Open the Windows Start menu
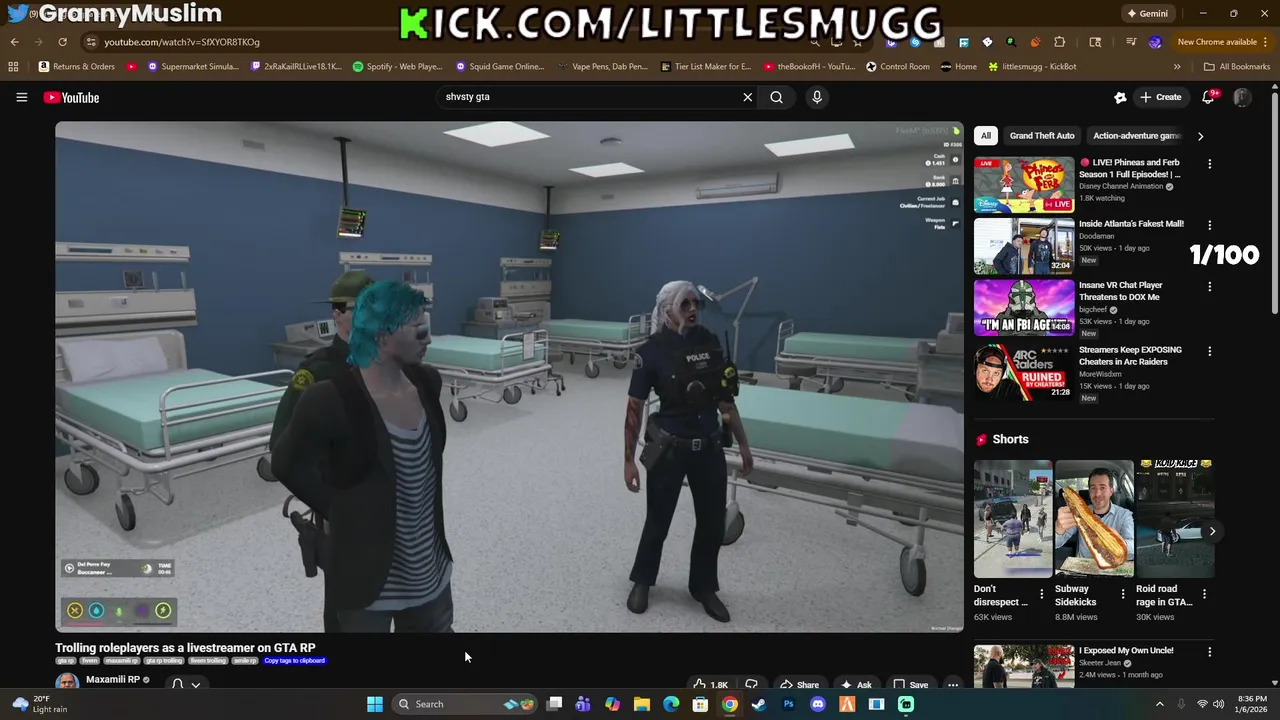This screenshot has width=1280, height=720. coord(375,704)
